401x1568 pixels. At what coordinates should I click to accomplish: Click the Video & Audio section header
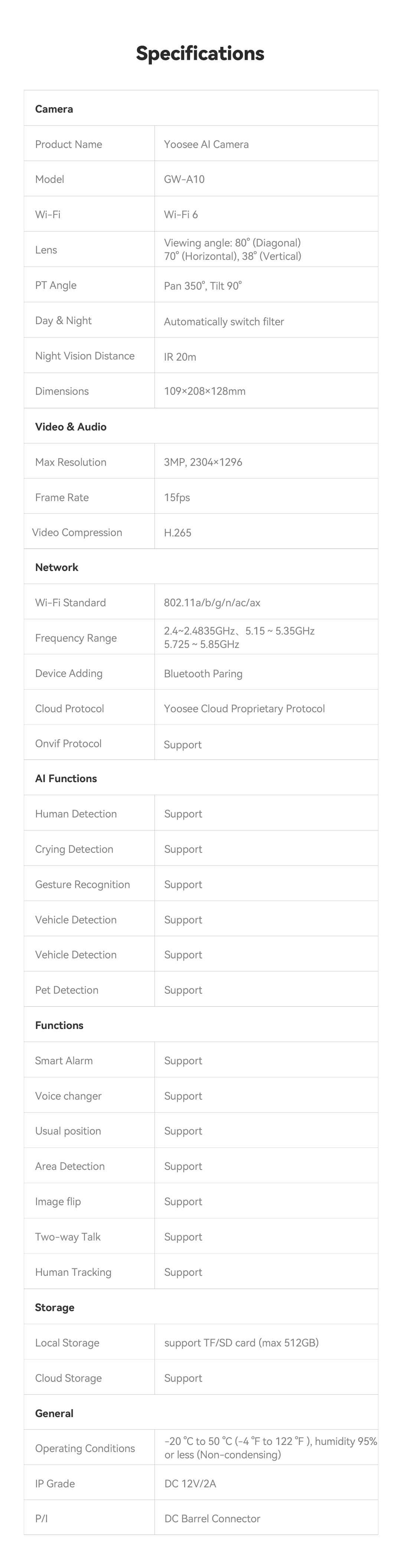[x=71, y=427]
